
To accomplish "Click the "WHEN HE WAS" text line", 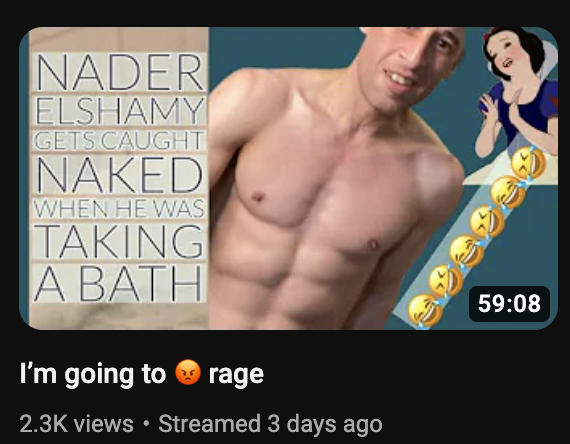I will (x=119, y=208).
